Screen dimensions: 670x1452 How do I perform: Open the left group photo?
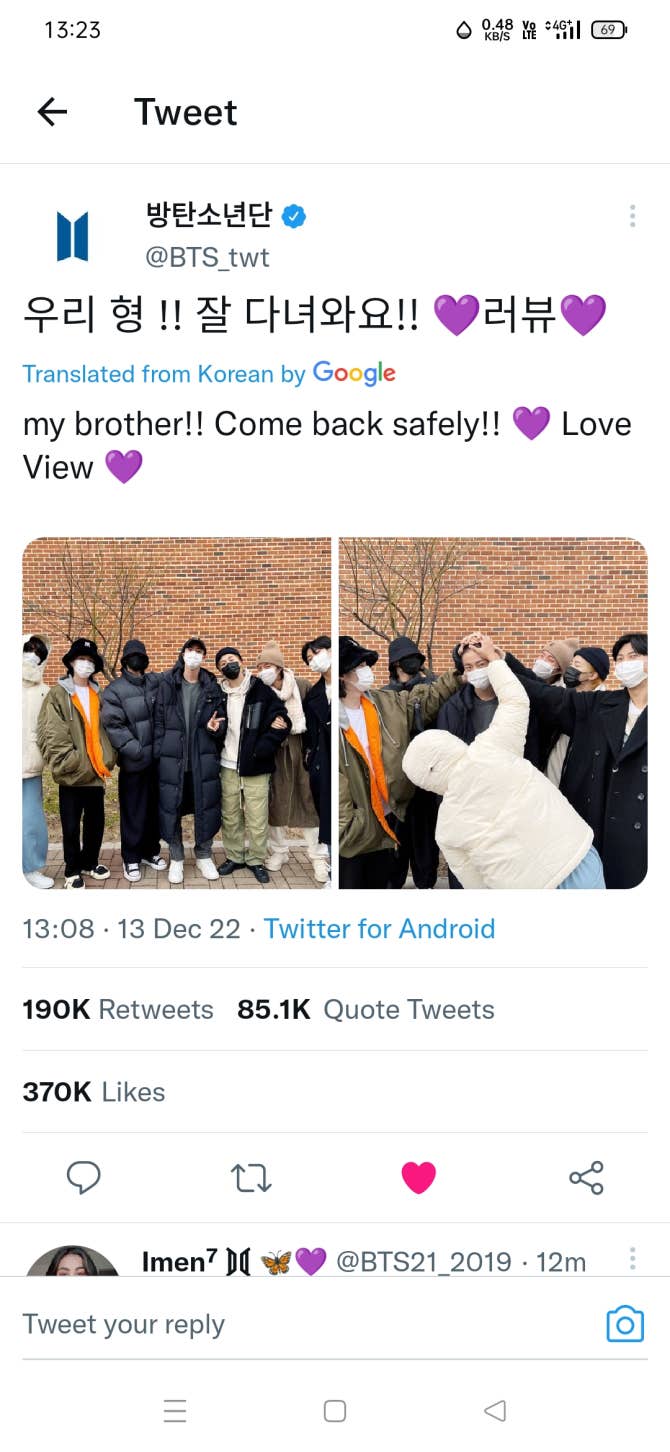(x=177, y=713)
